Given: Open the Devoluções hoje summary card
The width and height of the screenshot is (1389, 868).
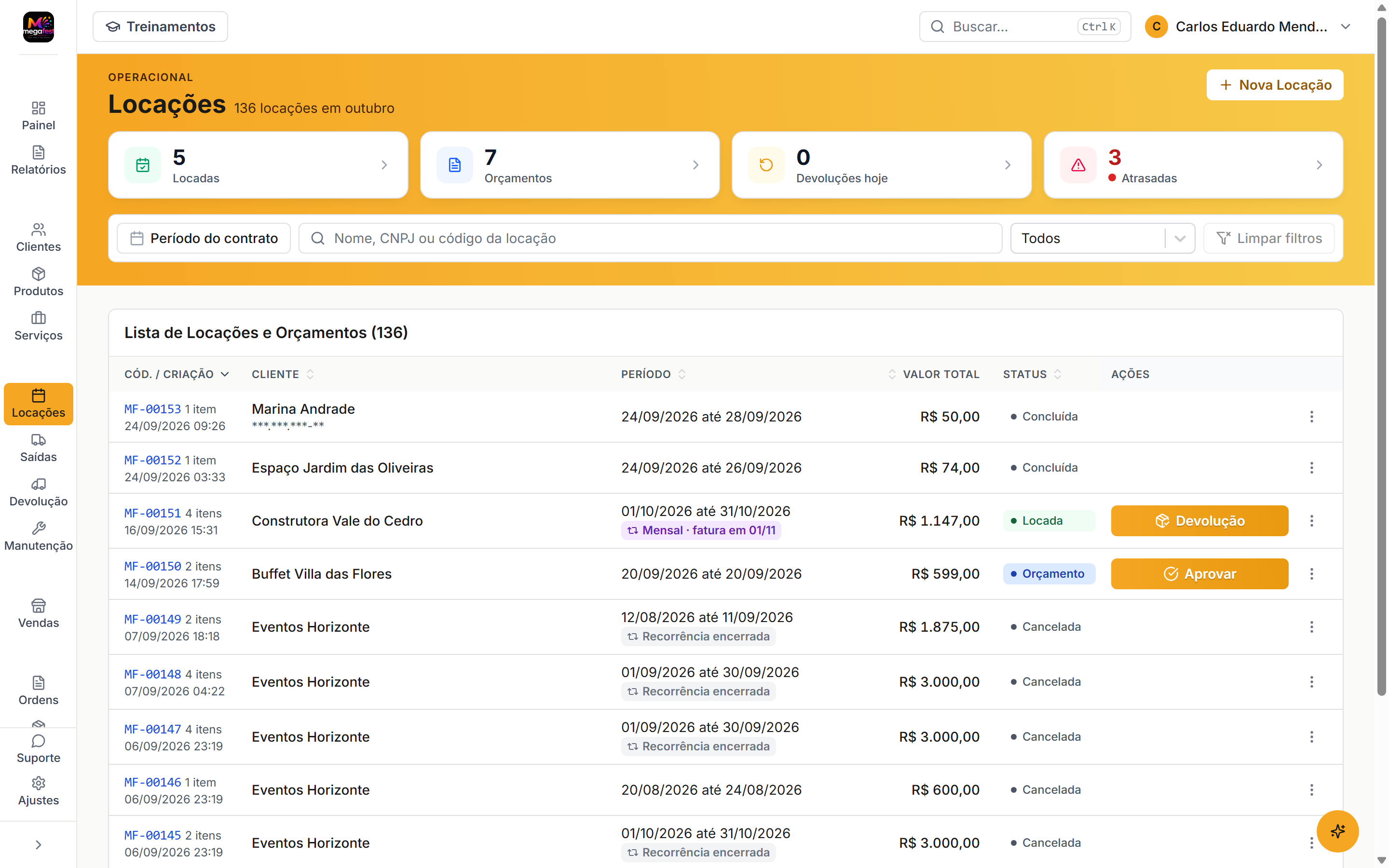Looking at the screenshot, I should click(881, 165).
